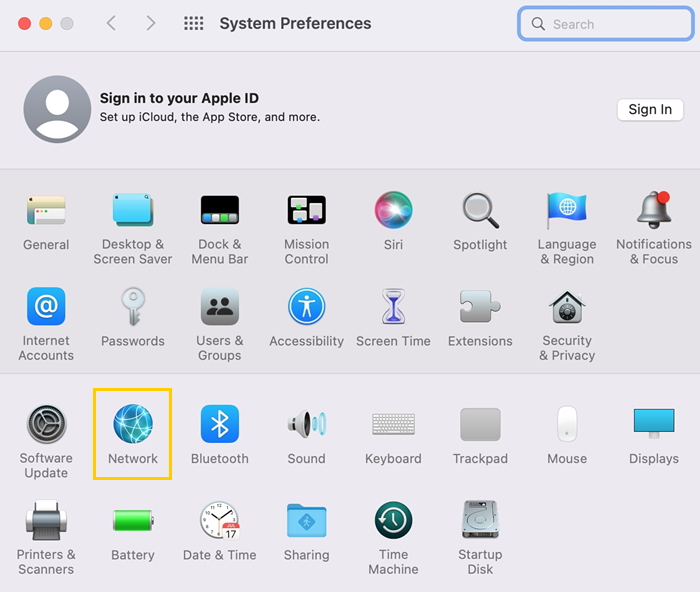Open Security & Privacy preferences
The height and width of the screenshot is (592, 700).
(x=567, y=308)
